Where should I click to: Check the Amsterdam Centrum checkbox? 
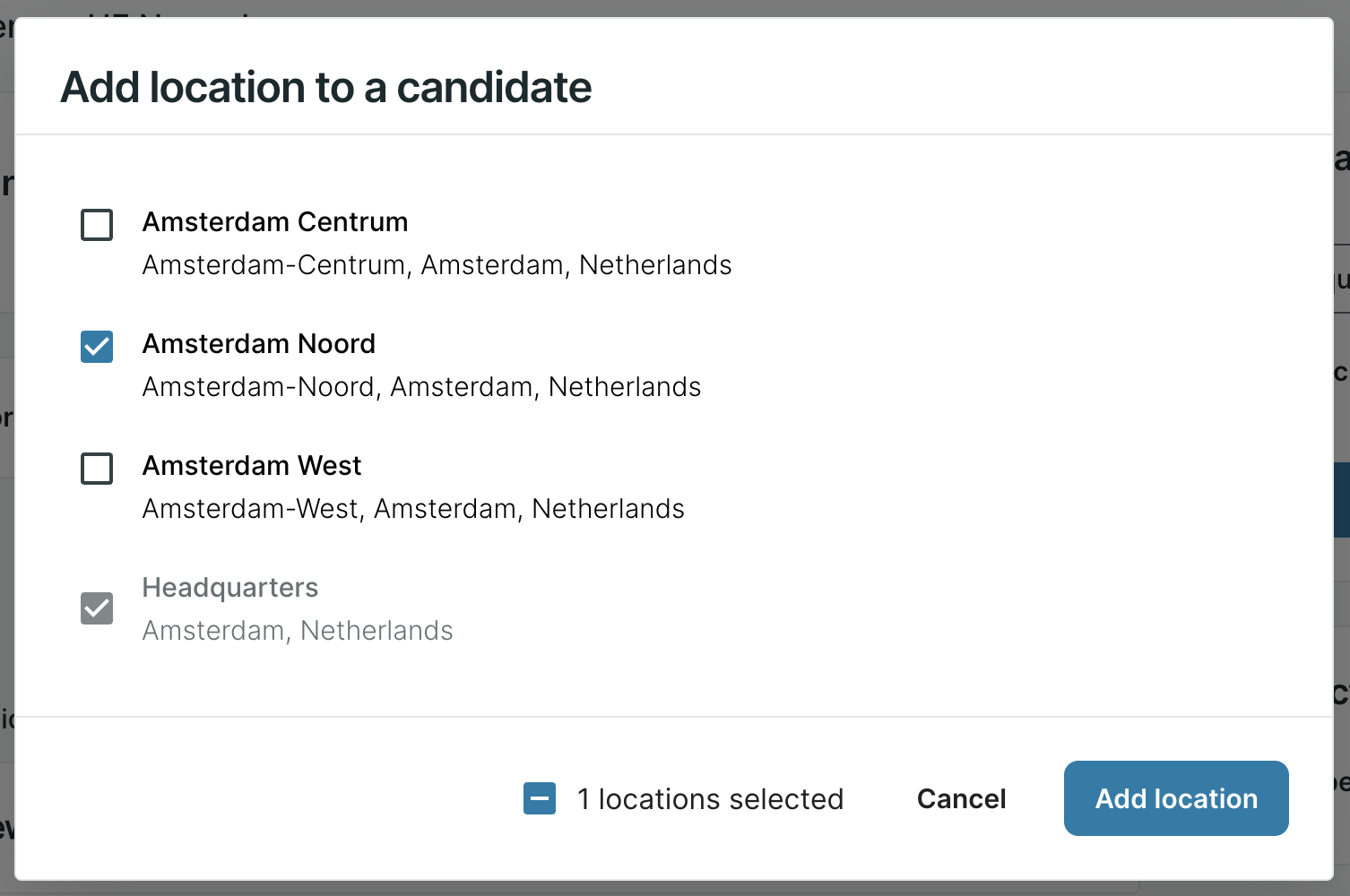(x=97, y=225)
